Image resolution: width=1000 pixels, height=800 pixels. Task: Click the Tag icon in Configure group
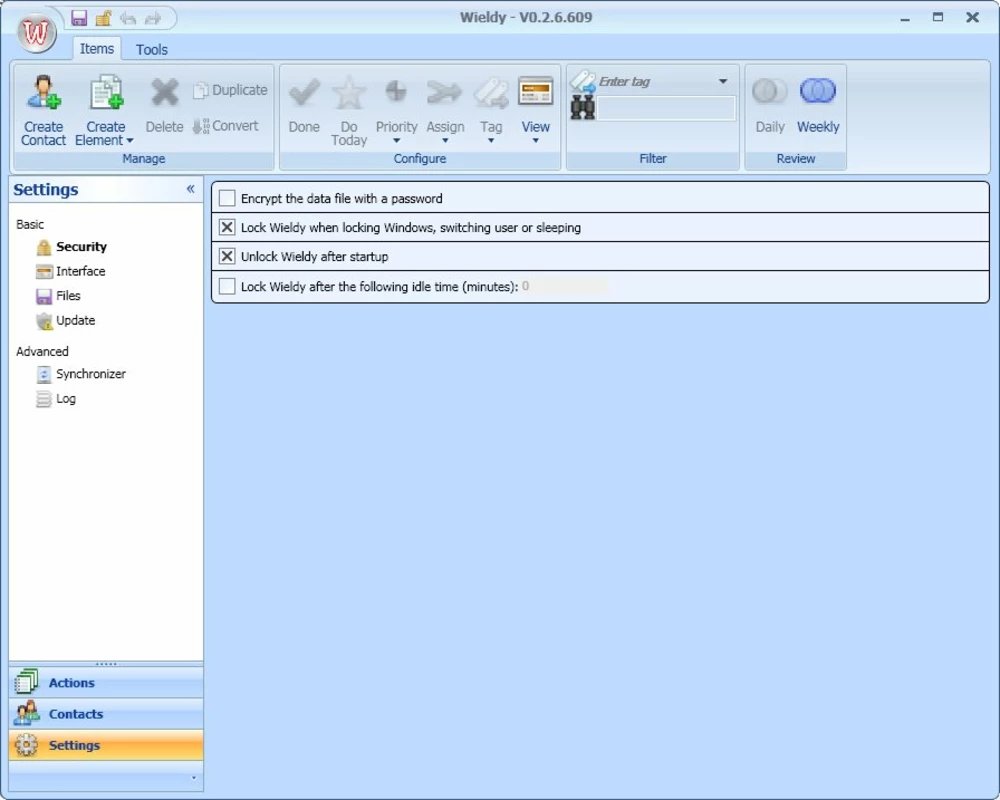pyautogui.click(x=491, y=93)
